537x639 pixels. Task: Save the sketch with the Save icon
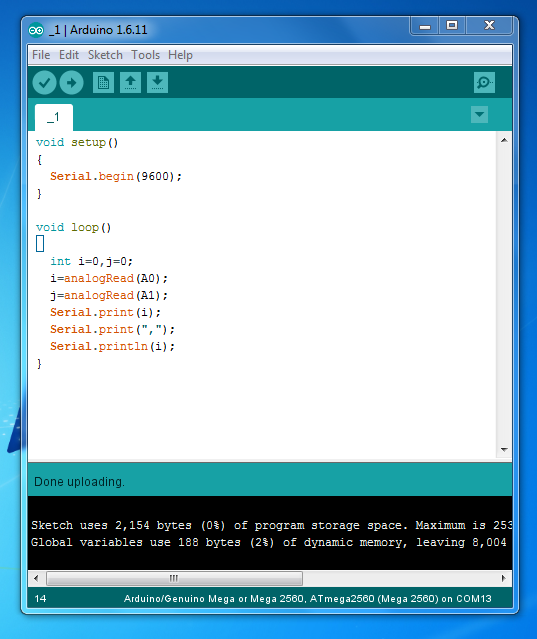(157, 83)
